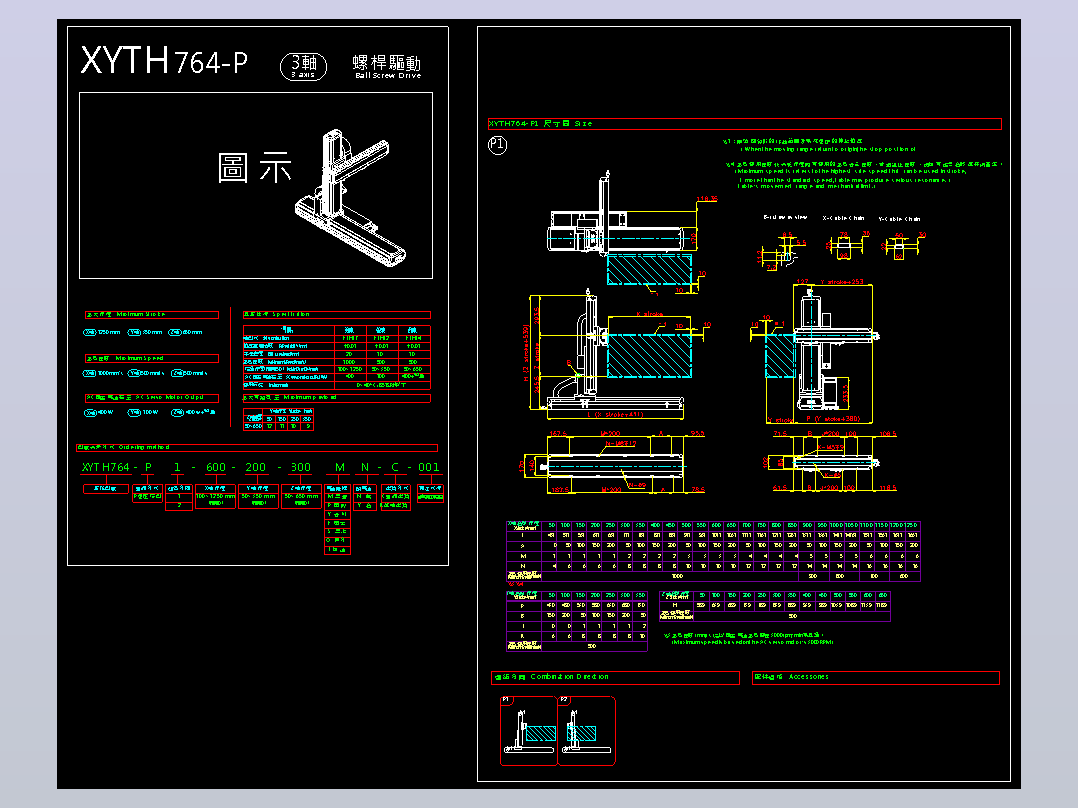Select the X-axis stroke dimension table
1078x808 pixels.
coord(713,551)
